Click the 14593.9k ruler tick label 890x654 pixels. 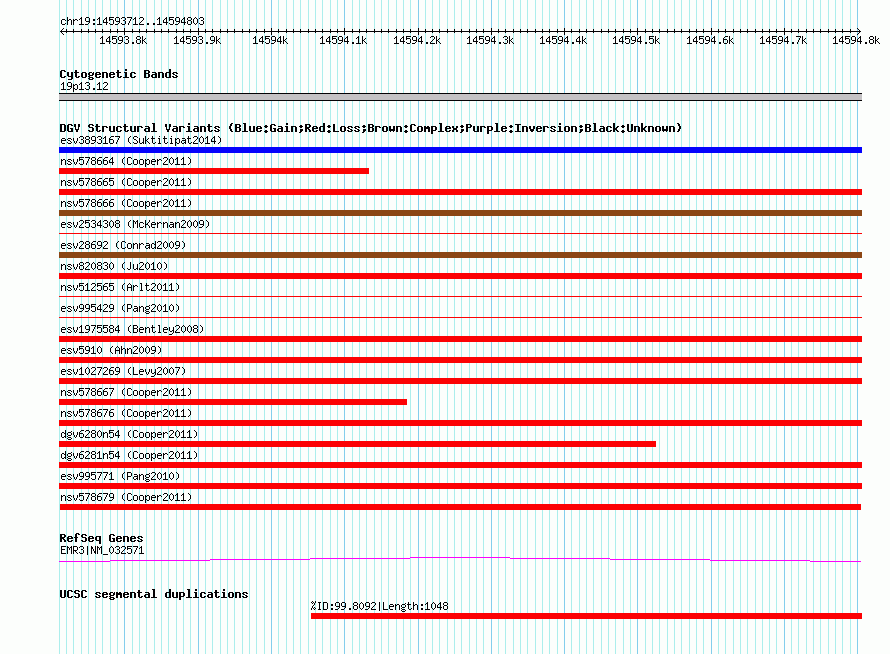tap(197, 40)
